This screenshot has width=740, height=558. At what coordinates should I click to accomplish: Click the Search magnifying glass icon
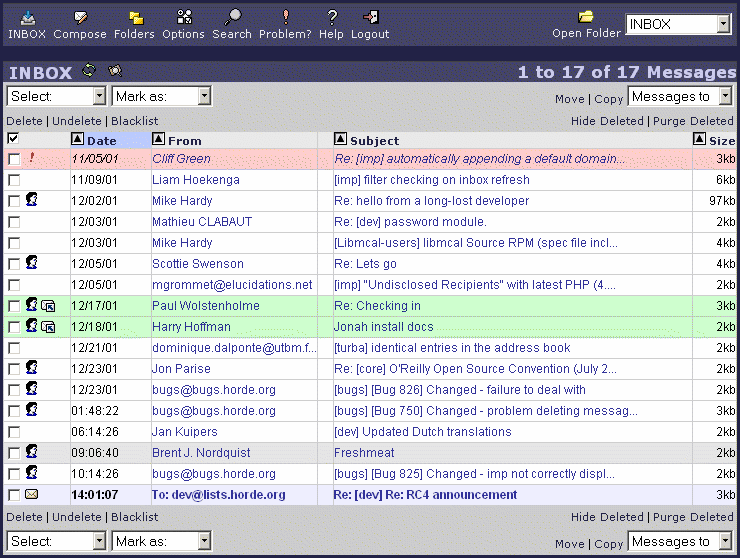(x=232, y=17)
